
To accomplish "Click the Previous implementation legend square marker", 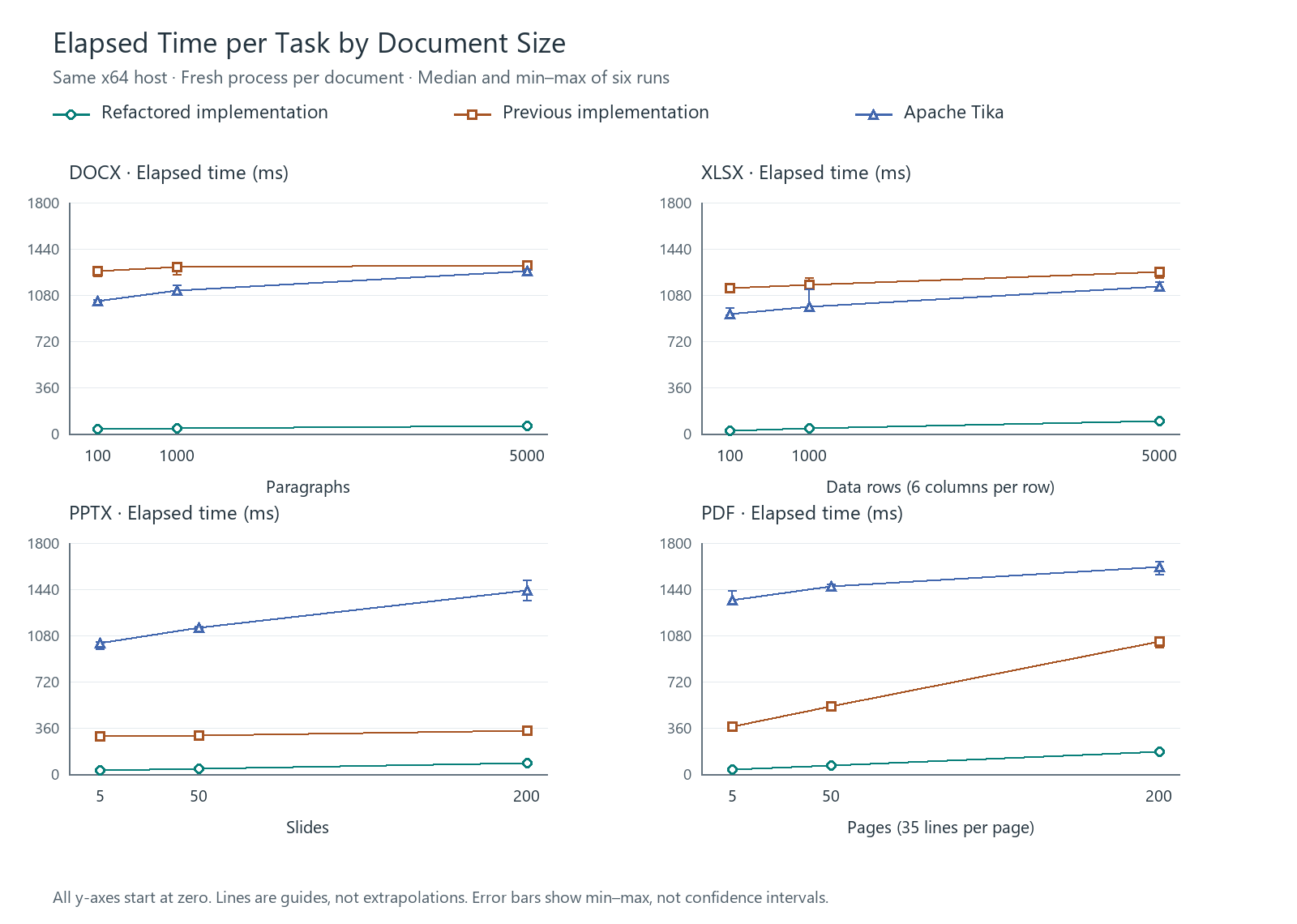I will [472, 115].
